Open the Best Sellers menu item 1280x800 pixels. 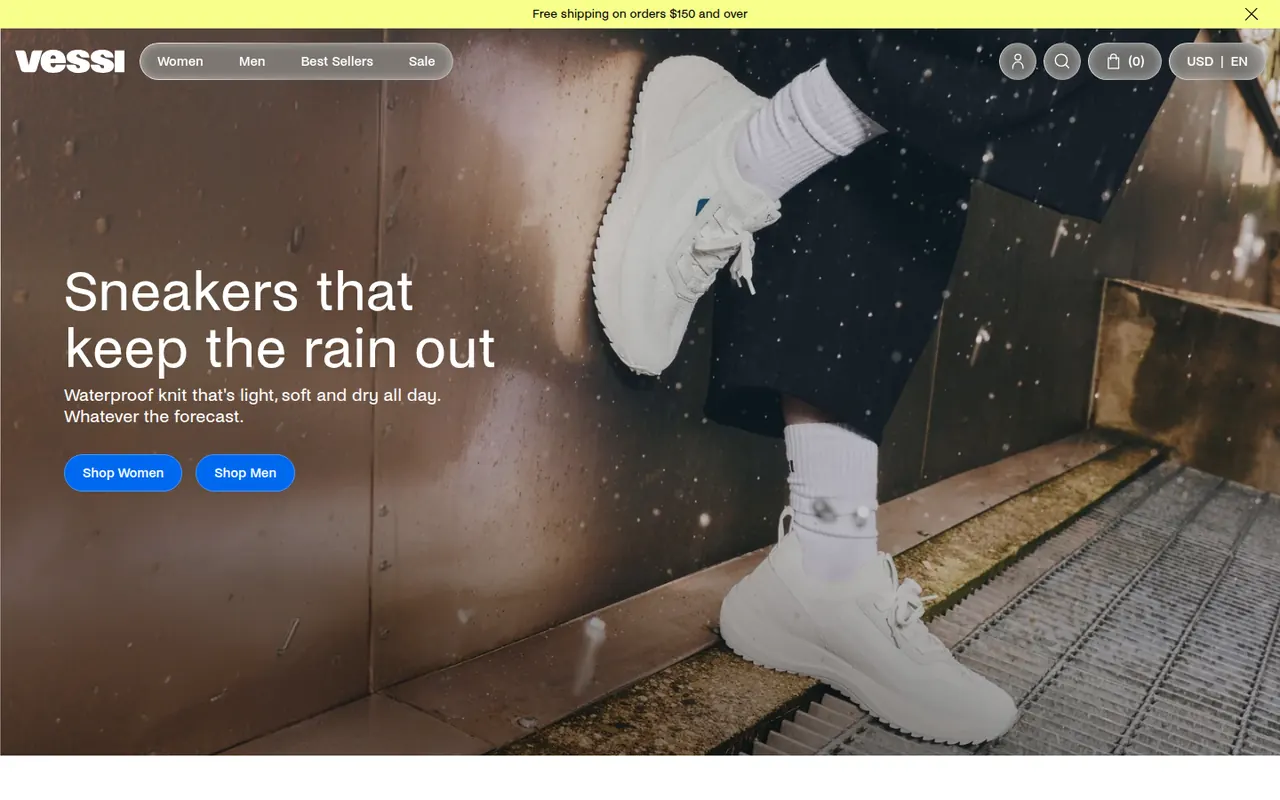coord(337,61)
